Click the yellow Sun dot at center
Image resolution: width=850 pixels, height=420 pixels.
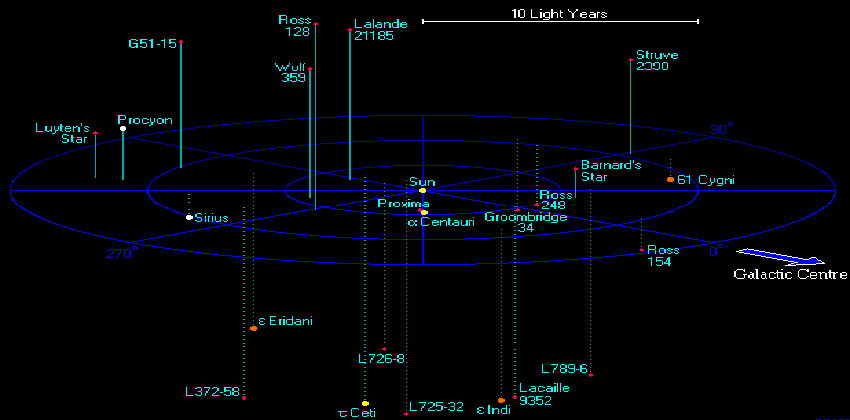click(x=423, y=190)
